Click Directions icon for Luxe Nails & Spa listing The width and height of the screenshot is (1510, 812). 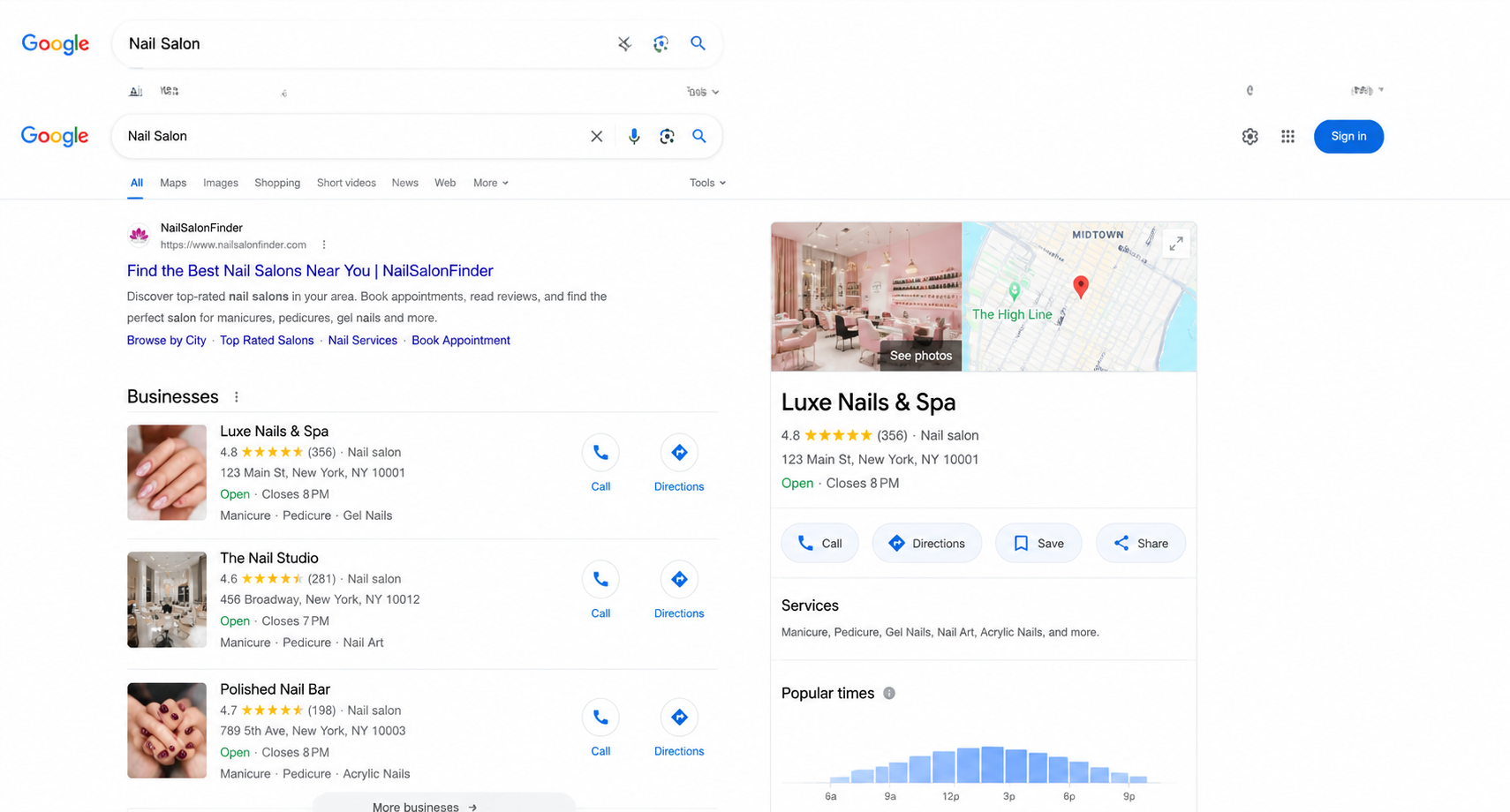tap(679, 453)
